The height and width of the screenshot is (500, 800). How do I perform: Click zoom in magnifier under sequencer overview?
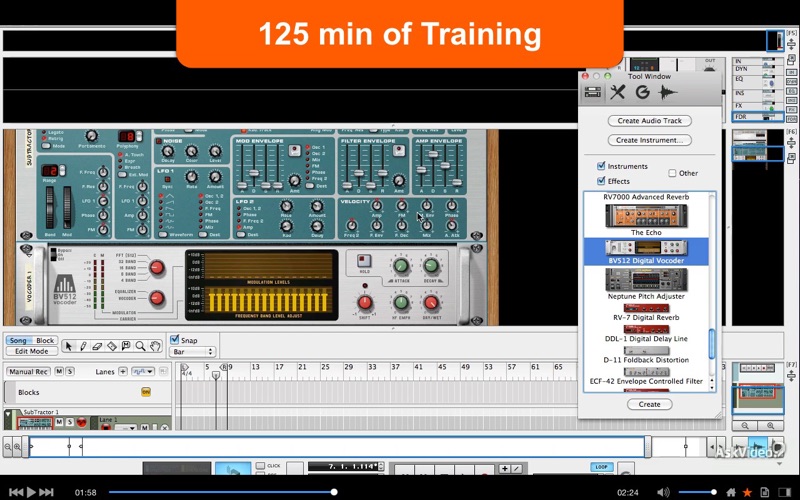pyautogui.click(x=770, y=426)
